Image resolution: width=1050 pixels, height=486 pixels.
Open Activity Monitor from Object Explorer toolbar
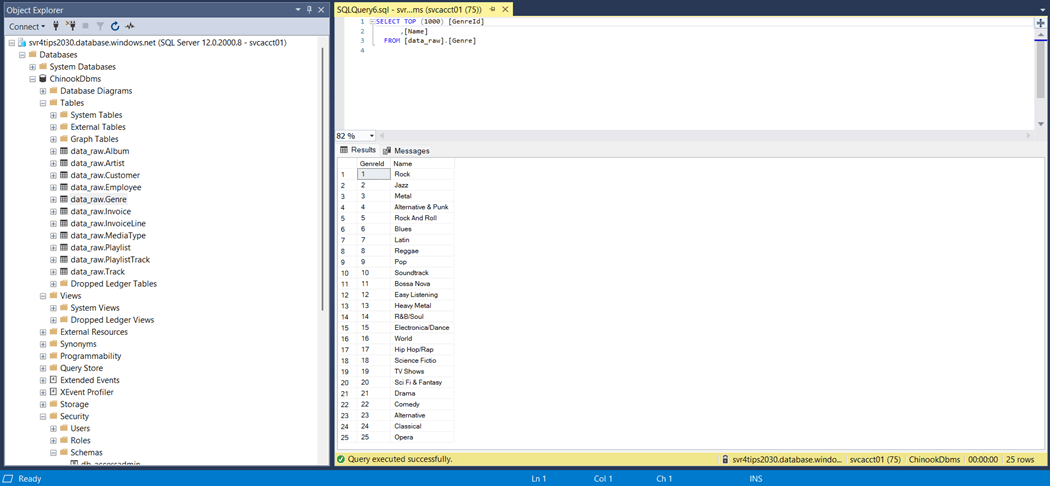pos(130,26)
